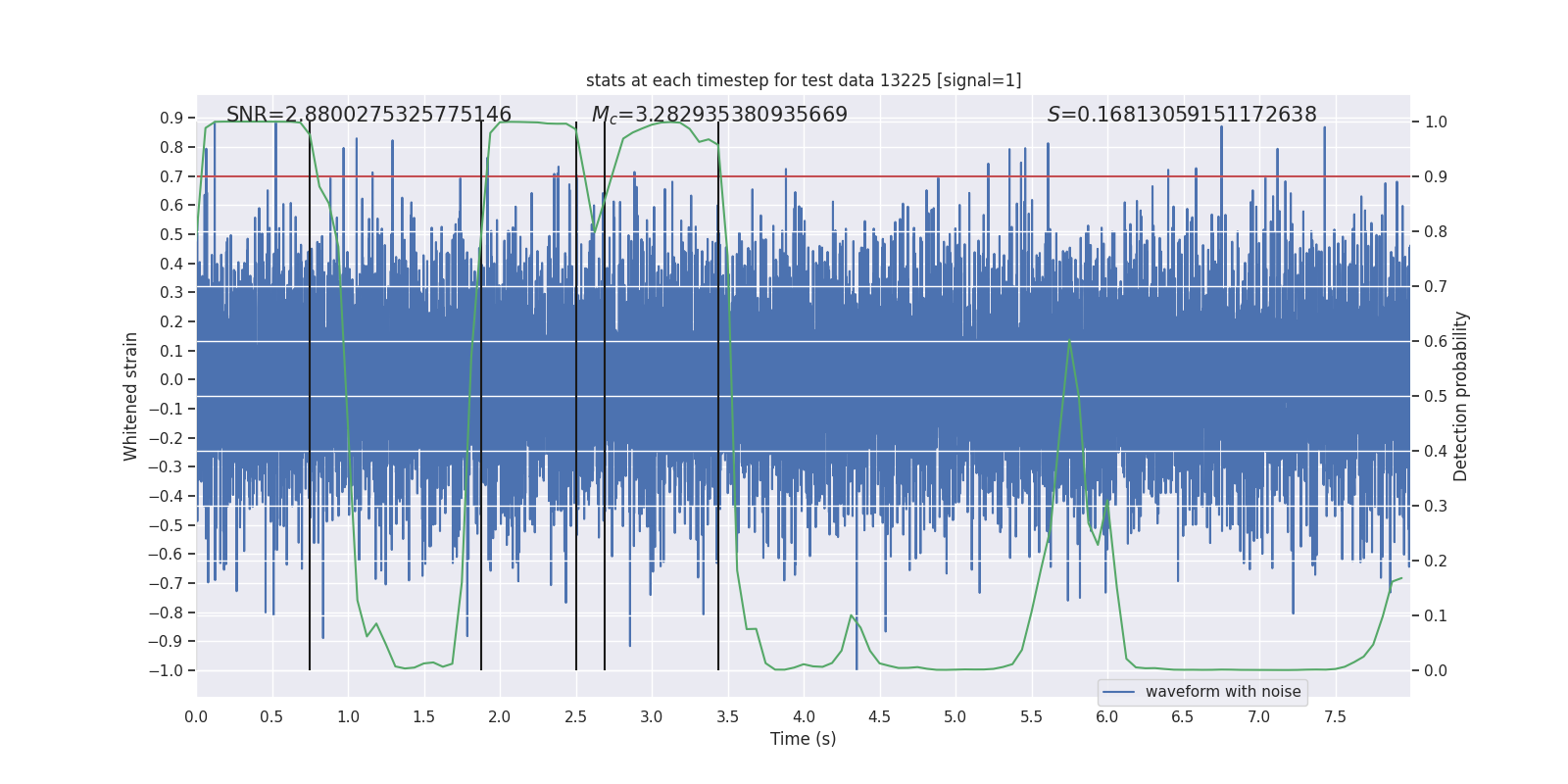Screen dimensions: 1568x784
Task: Click the Detection probability tick label 1.0
Action: 1436,122
